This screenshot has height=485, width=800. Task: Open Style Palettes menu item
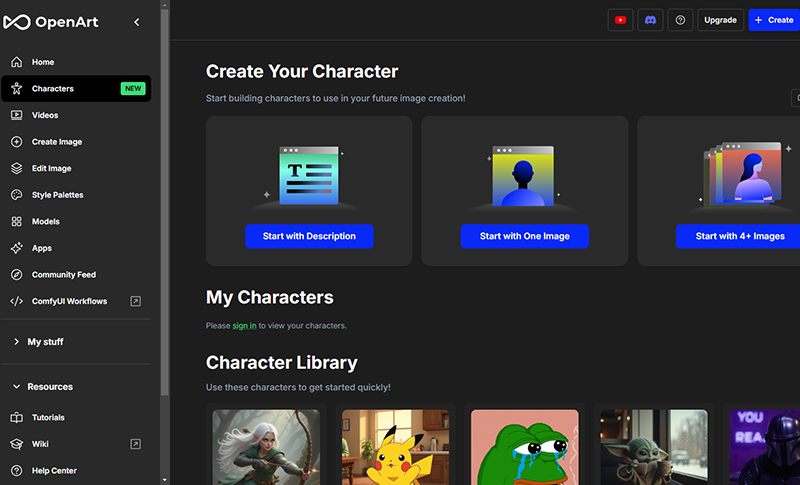[76, 194]
